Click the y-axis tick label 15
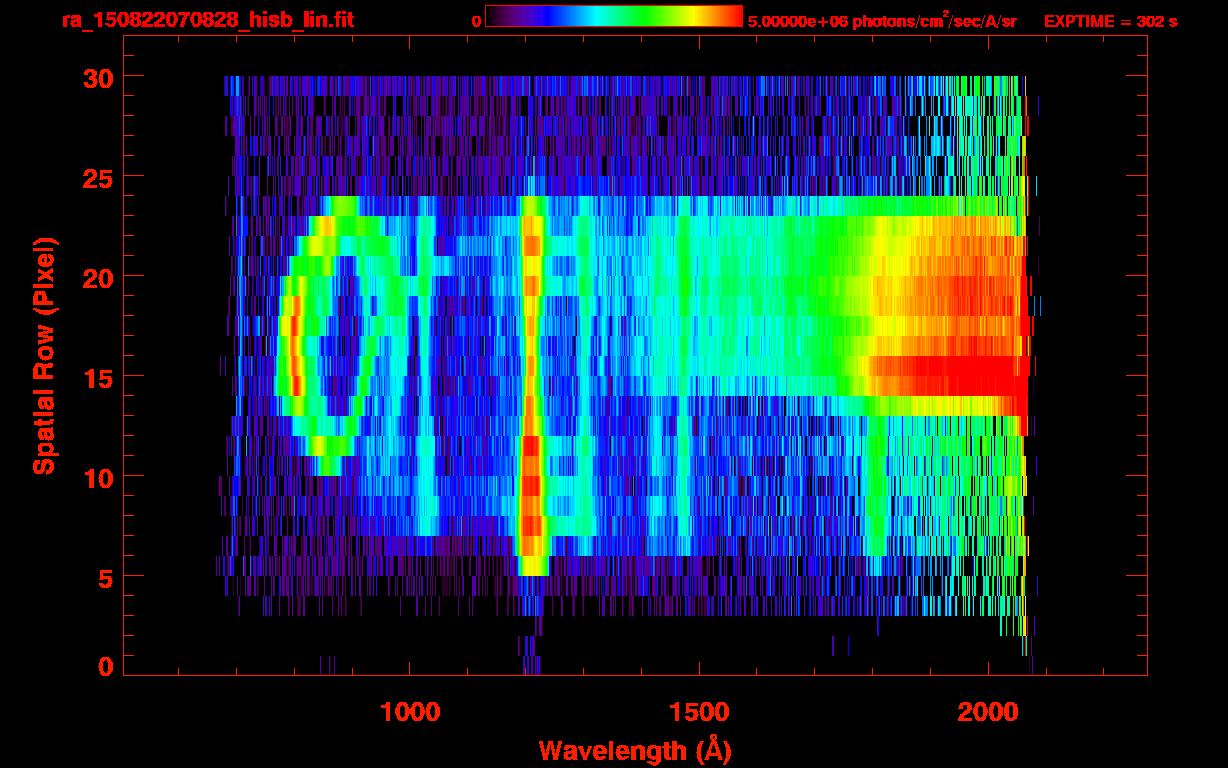Viewport: 1228px width, 768px height. 99,377
